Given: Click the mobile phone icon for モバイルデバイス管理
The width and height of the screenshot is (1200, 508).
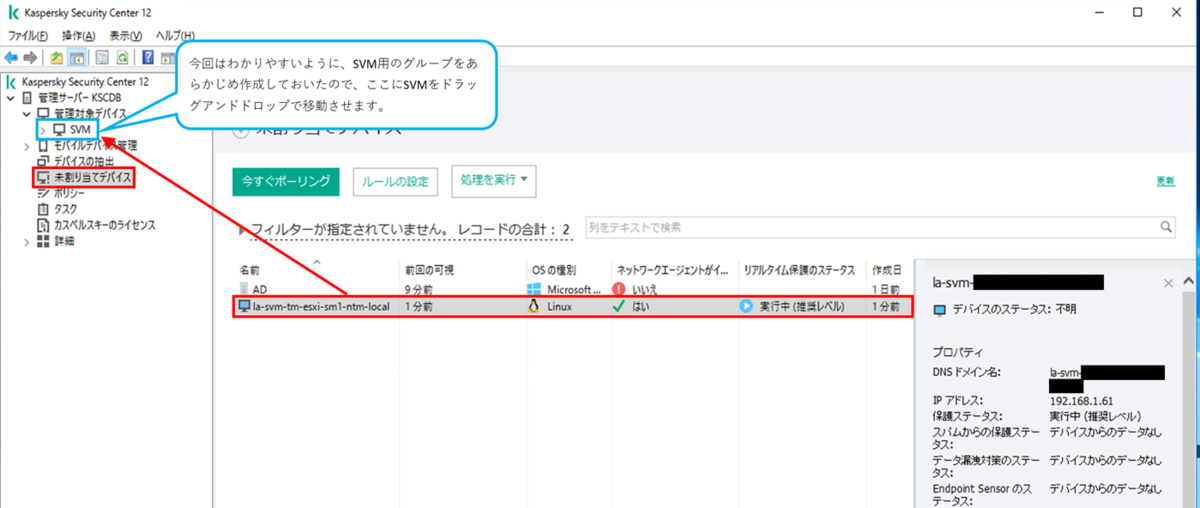Looking at the screenshot, I should [43, 146].
